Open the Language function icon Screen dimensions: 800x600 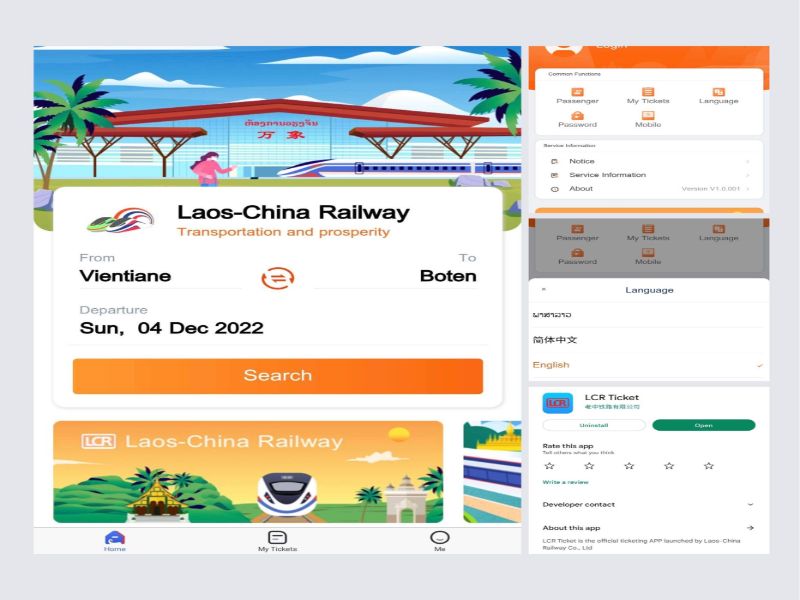718,92
